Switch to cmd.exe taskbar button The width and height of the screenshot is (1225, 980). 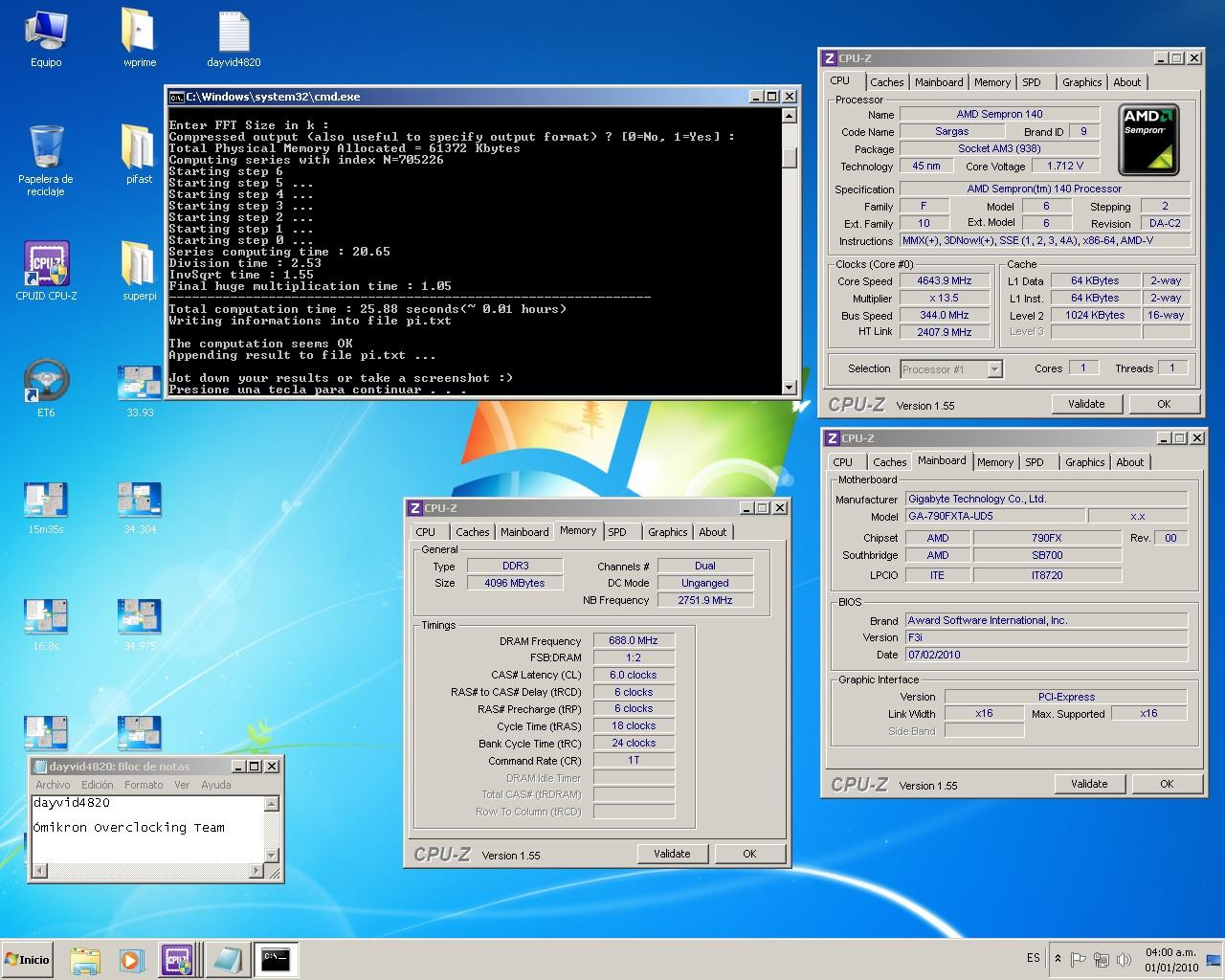(275, 959)
